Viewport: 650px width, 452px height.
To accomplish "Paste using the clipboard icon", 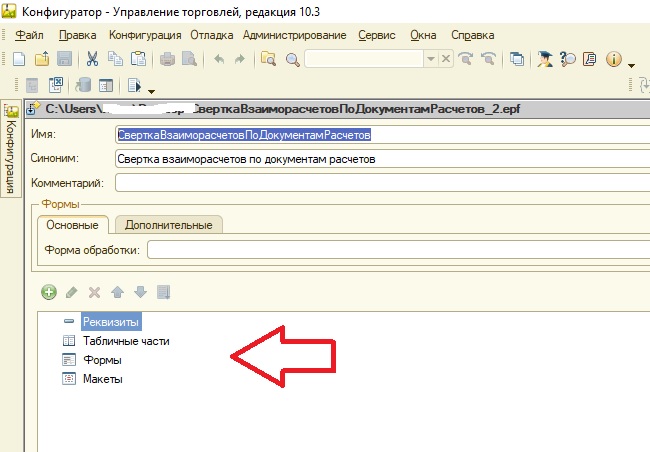I will pos(138,59).
